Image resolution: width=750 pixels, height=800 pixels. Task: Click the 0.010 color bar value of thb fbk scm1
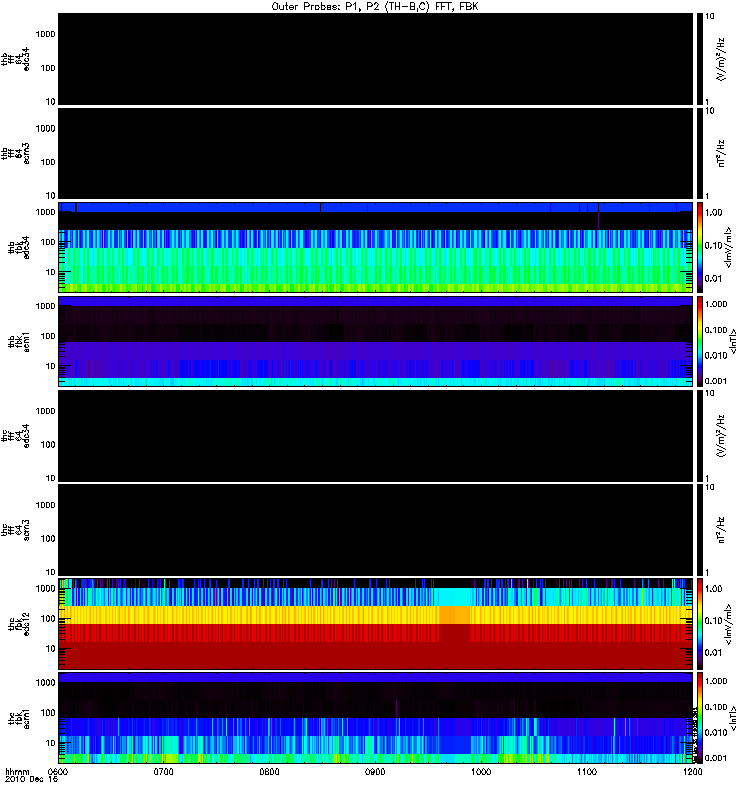(x=716, y=355)
